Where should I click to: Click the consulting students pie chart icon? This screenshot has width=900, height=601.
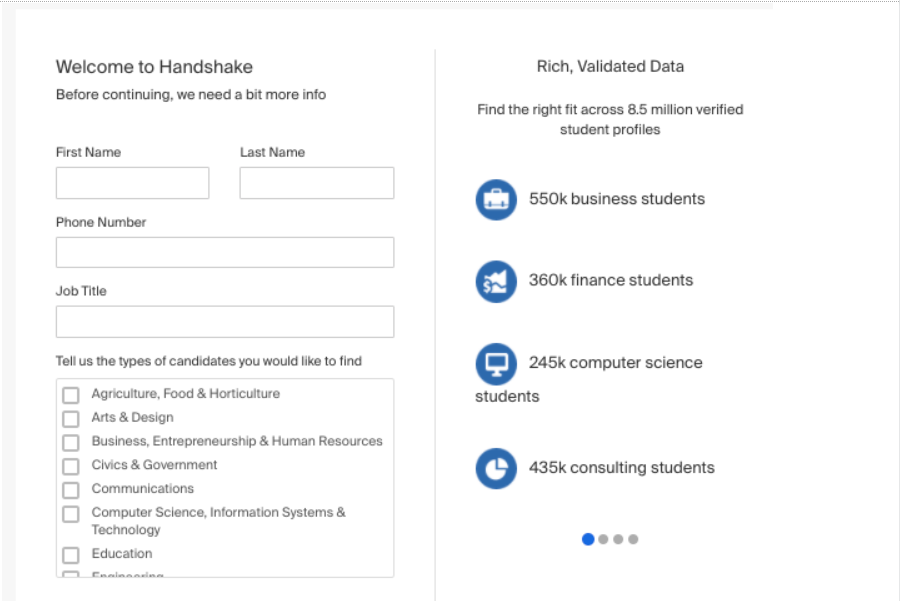coord(496,468)
